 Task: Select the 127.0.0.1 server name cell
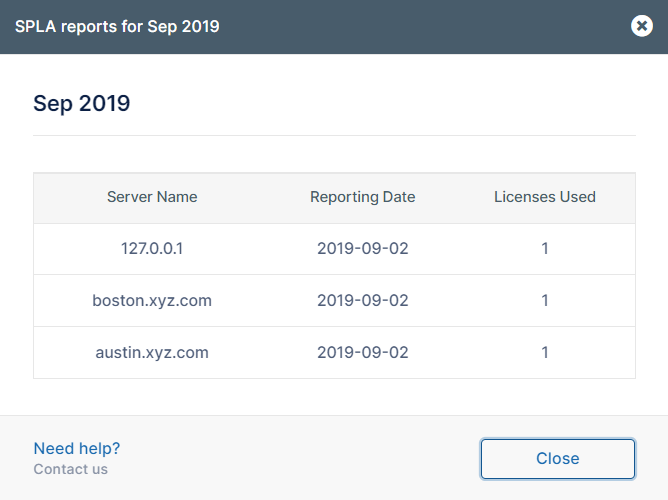pyautogui.click(x=152, y=249)
